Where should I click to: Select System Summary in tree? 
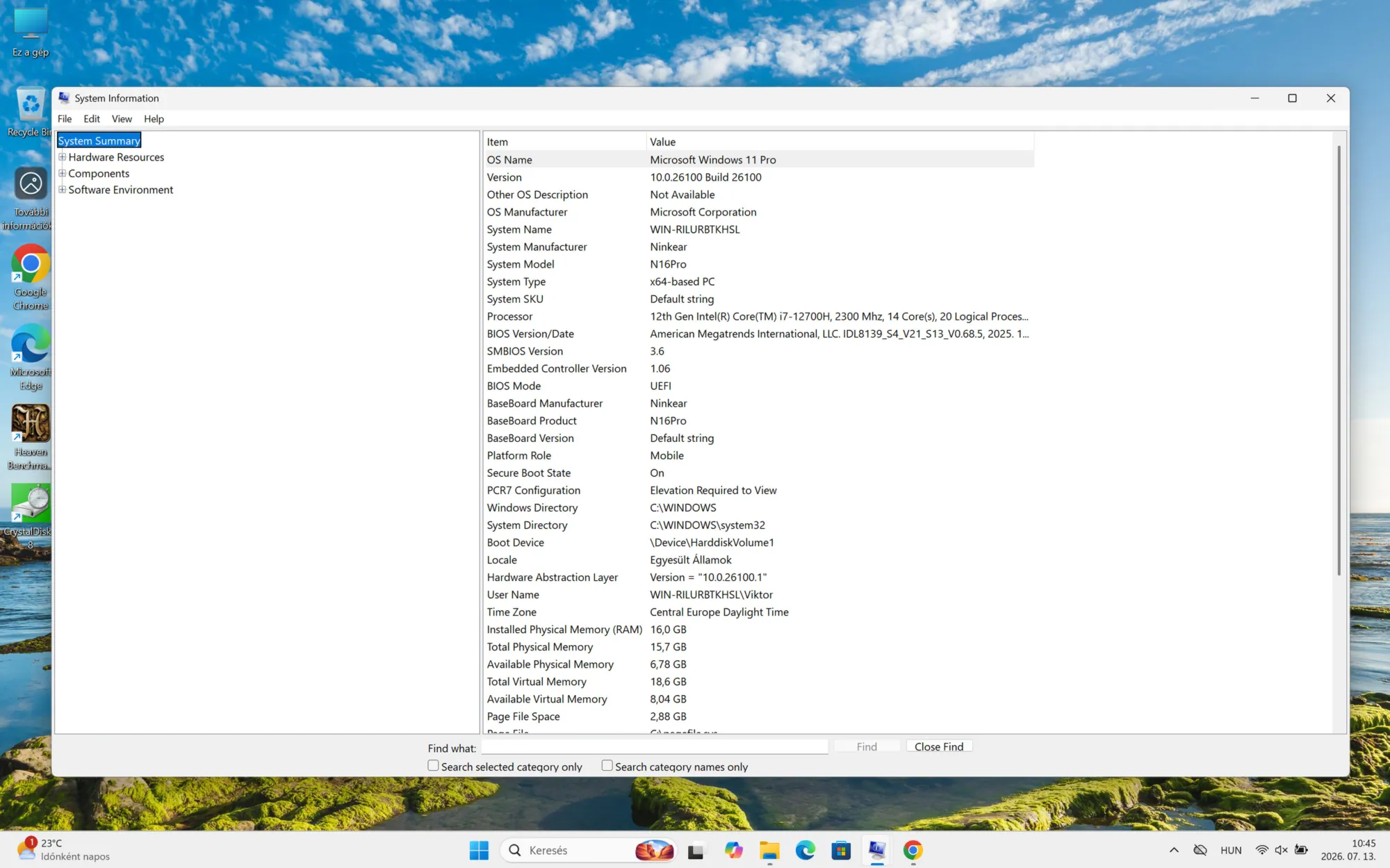pyautogui.click(x=99, y=140)
